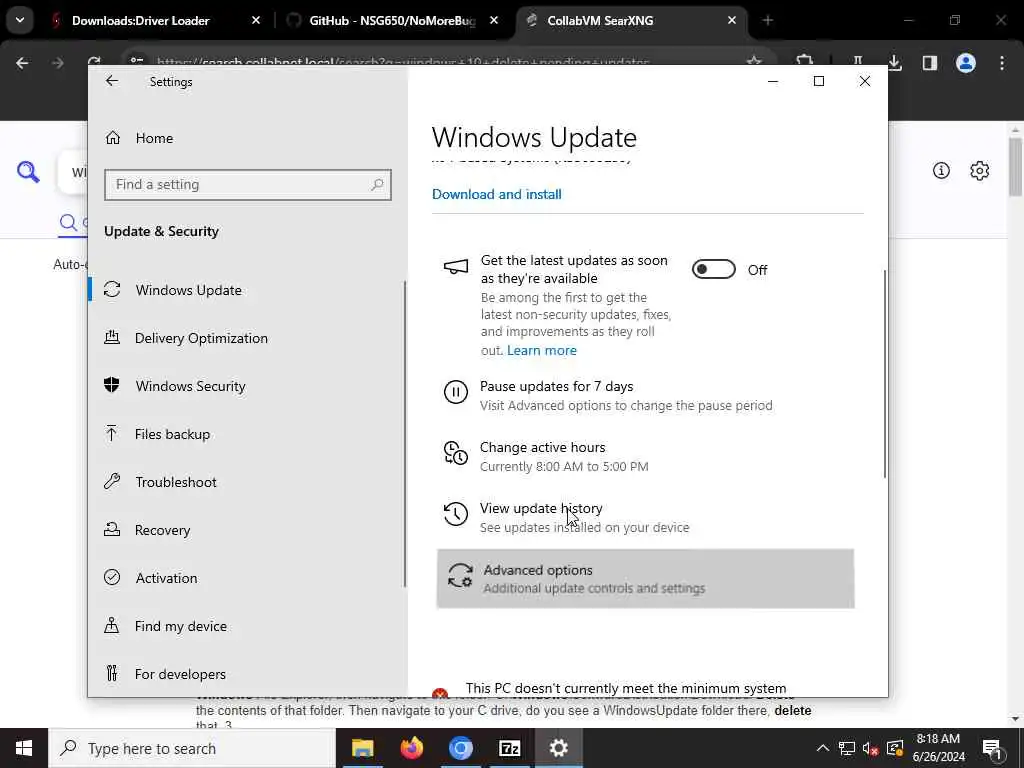The height and width of the screenshot is (768, 1024).
Task: Click the magnifier icon in Find a setting
Action: click(377, 185)
